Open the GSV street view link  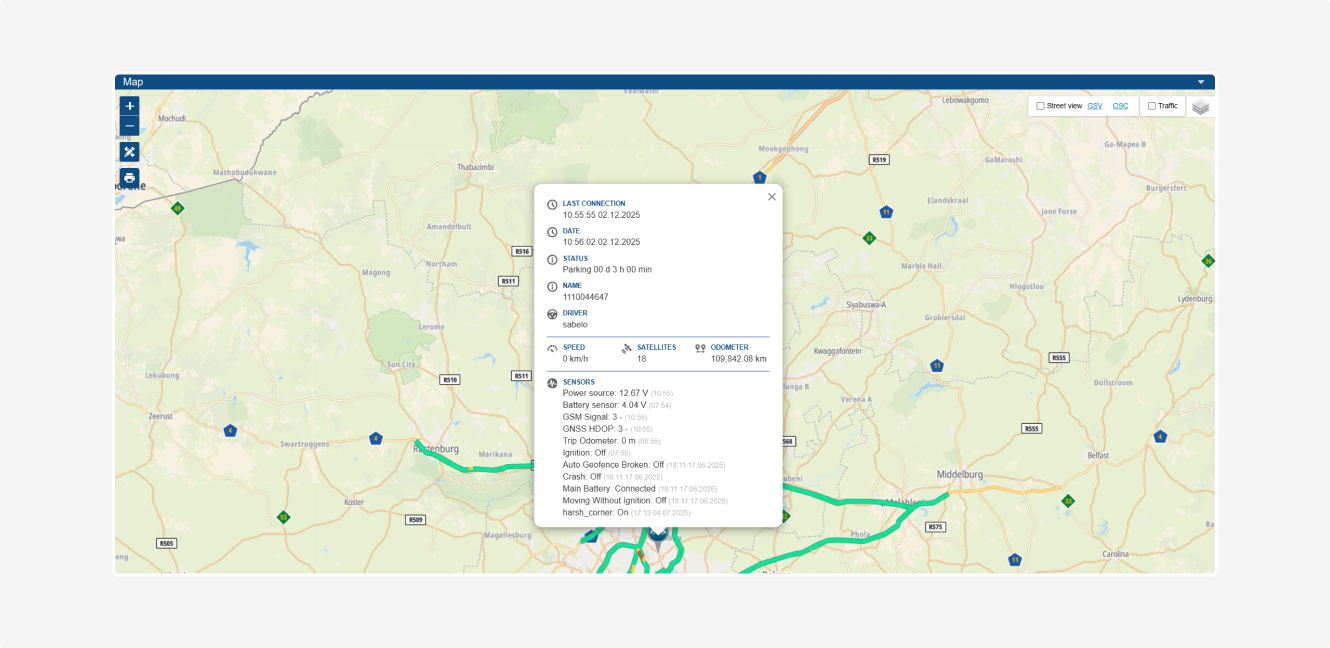point(1095,106)
